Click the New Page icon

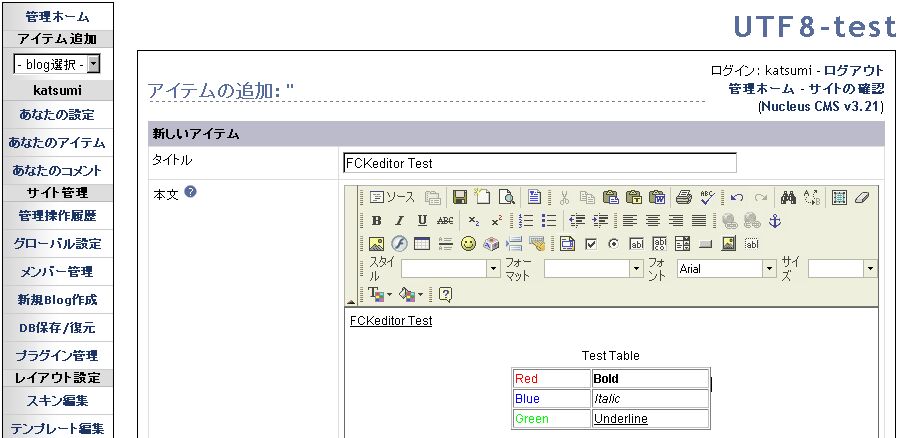(483, 197)
